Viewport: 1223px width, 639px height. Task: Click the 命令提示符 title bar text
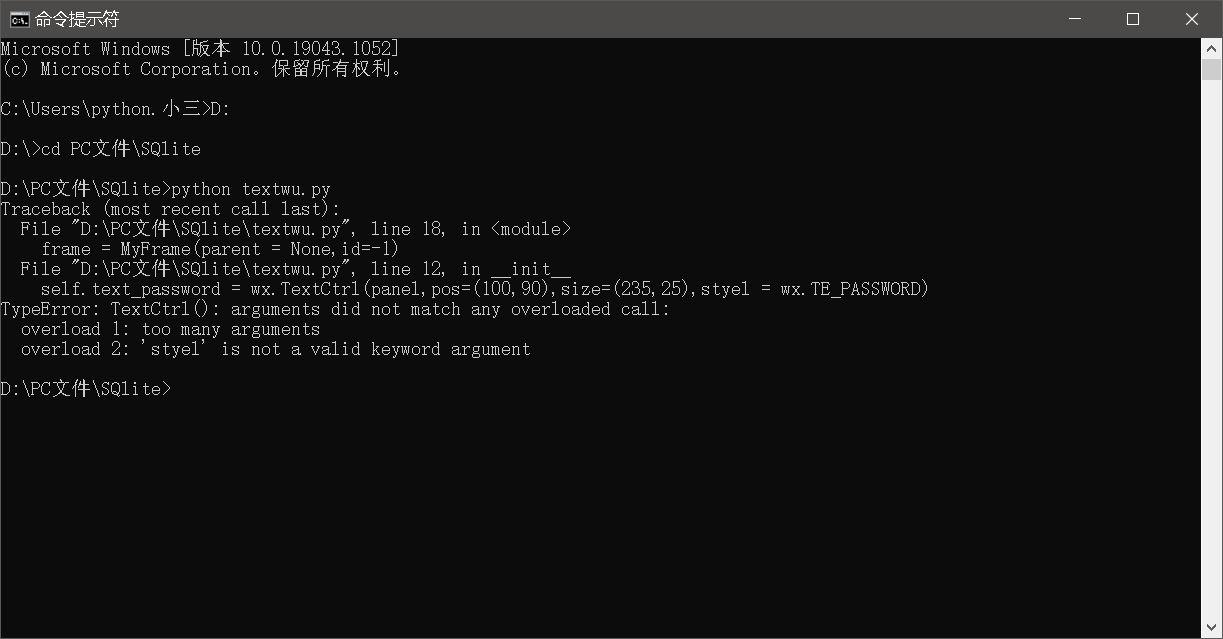pyautogui.click(x=77, y=19)
